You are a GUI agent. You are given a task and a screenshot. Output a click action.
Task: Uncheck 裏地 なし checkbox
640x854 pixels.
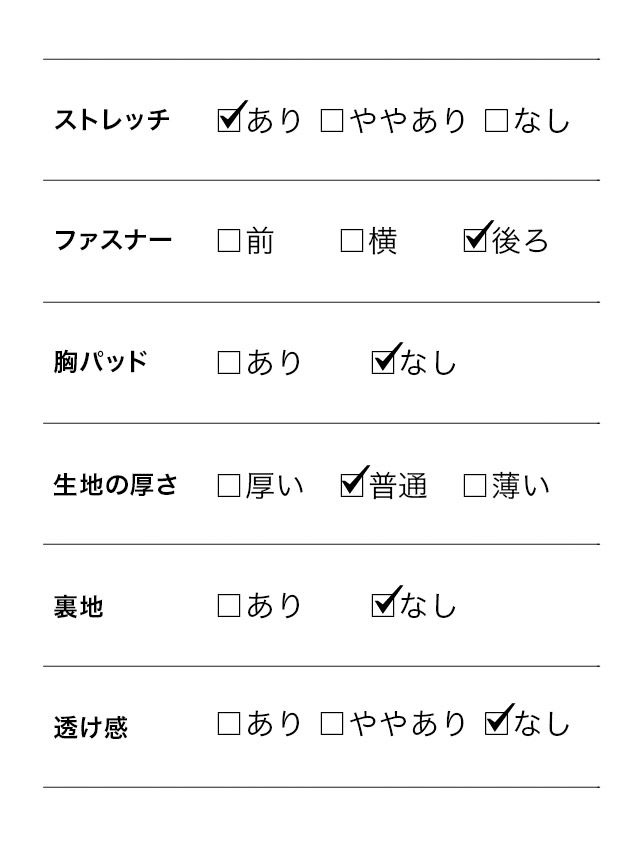point(383,606)
